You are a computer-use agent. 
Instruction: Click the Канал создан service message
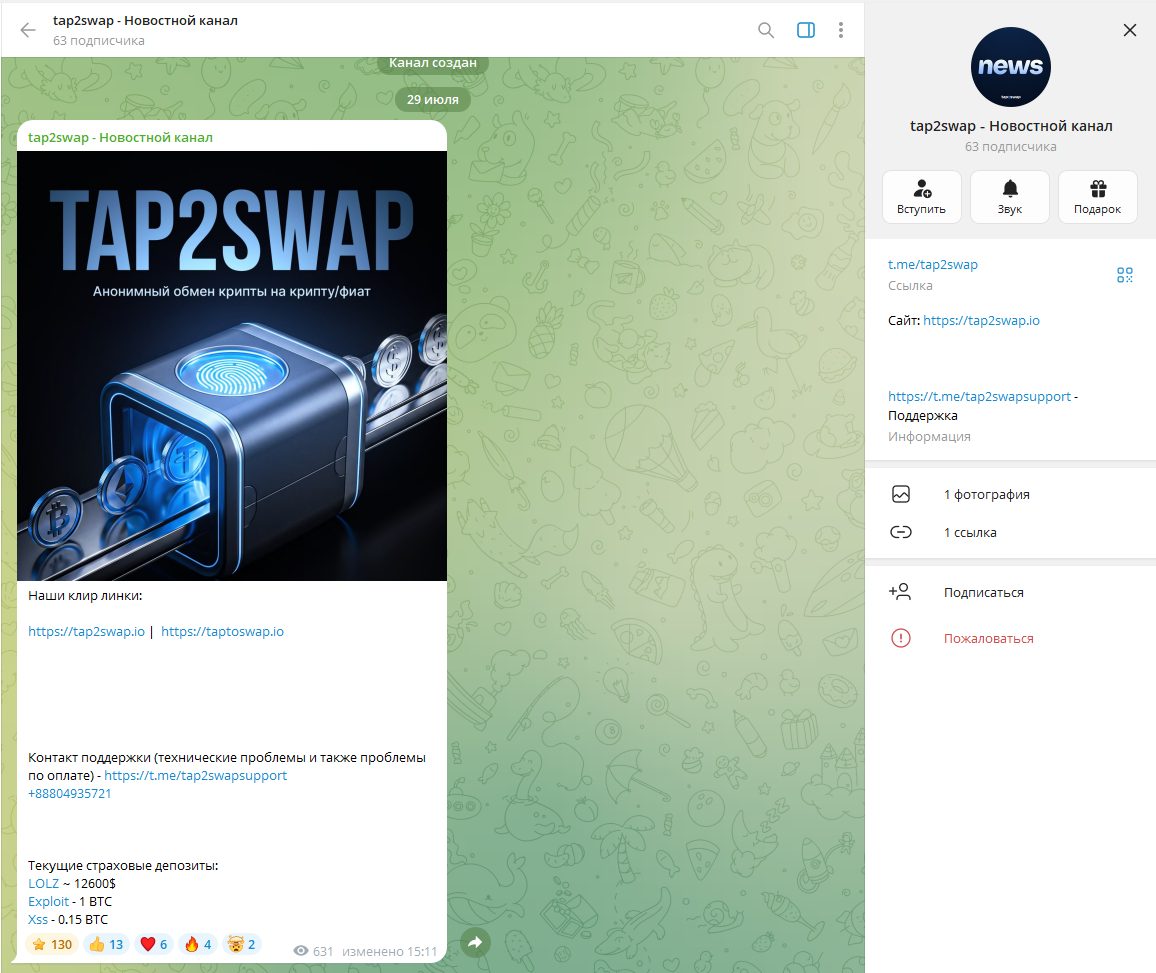[x=433, y=63]
